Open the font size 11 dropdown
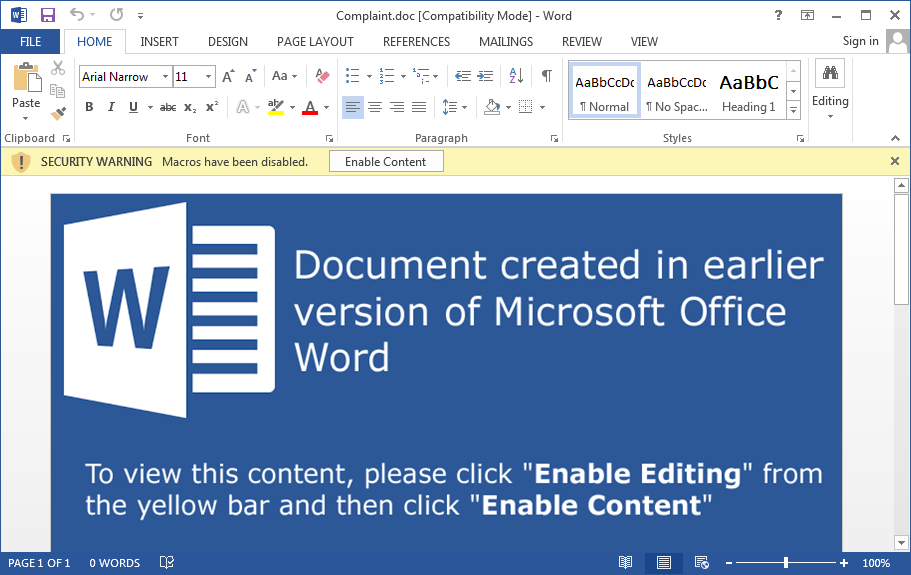The height and width of the screenshot is (575, 911). click(x=208, y=77)
